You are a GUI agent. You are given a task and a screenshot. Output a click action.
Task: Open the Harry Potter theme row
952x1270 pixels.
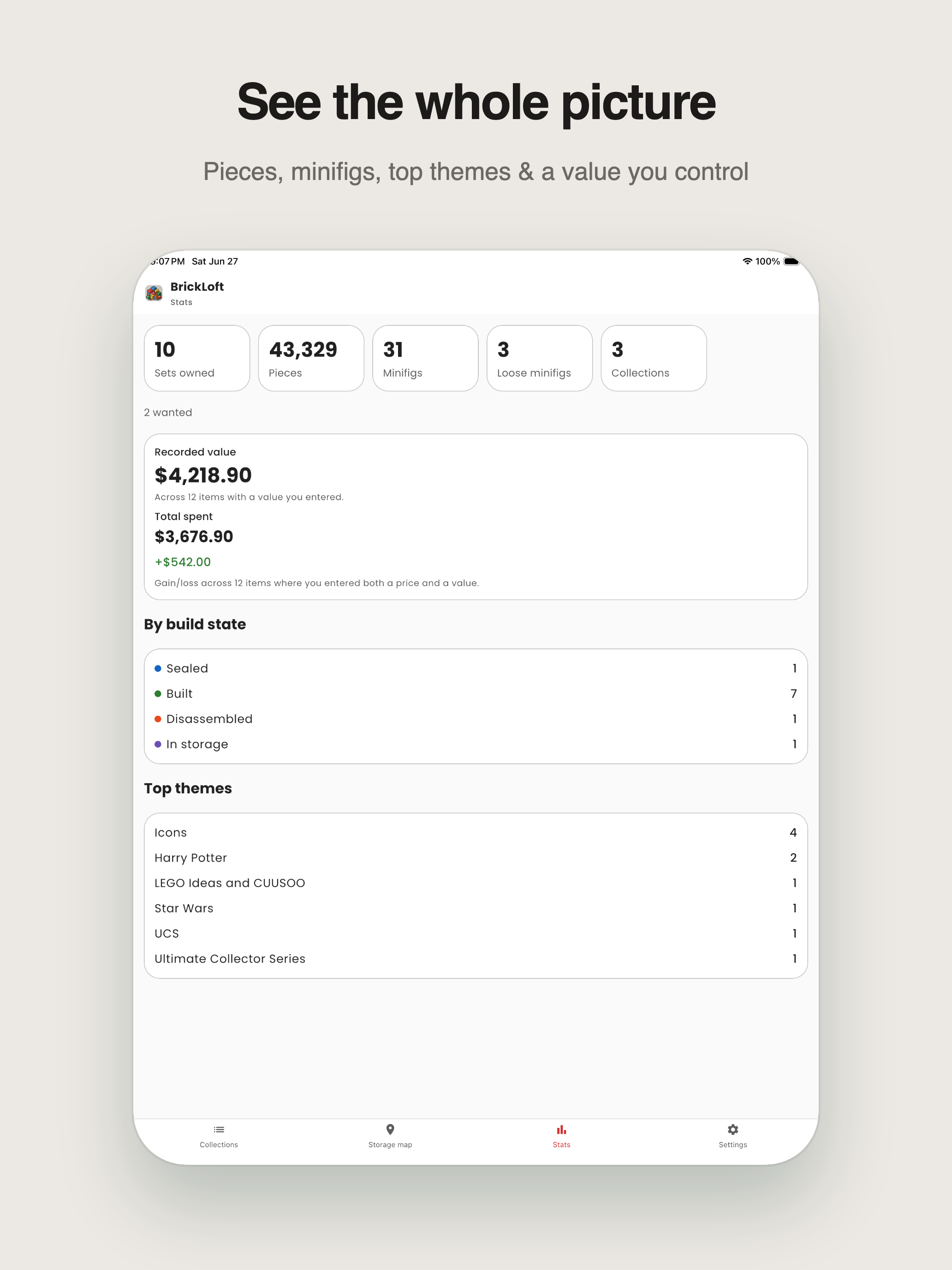pos(476,858)
